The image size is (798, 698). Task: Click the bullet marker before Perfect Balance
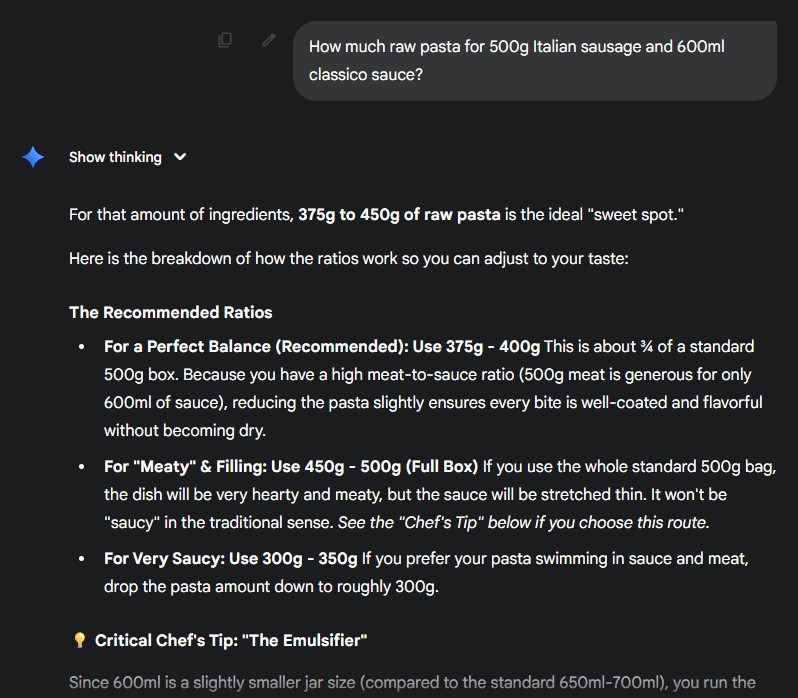click(82, 347)
